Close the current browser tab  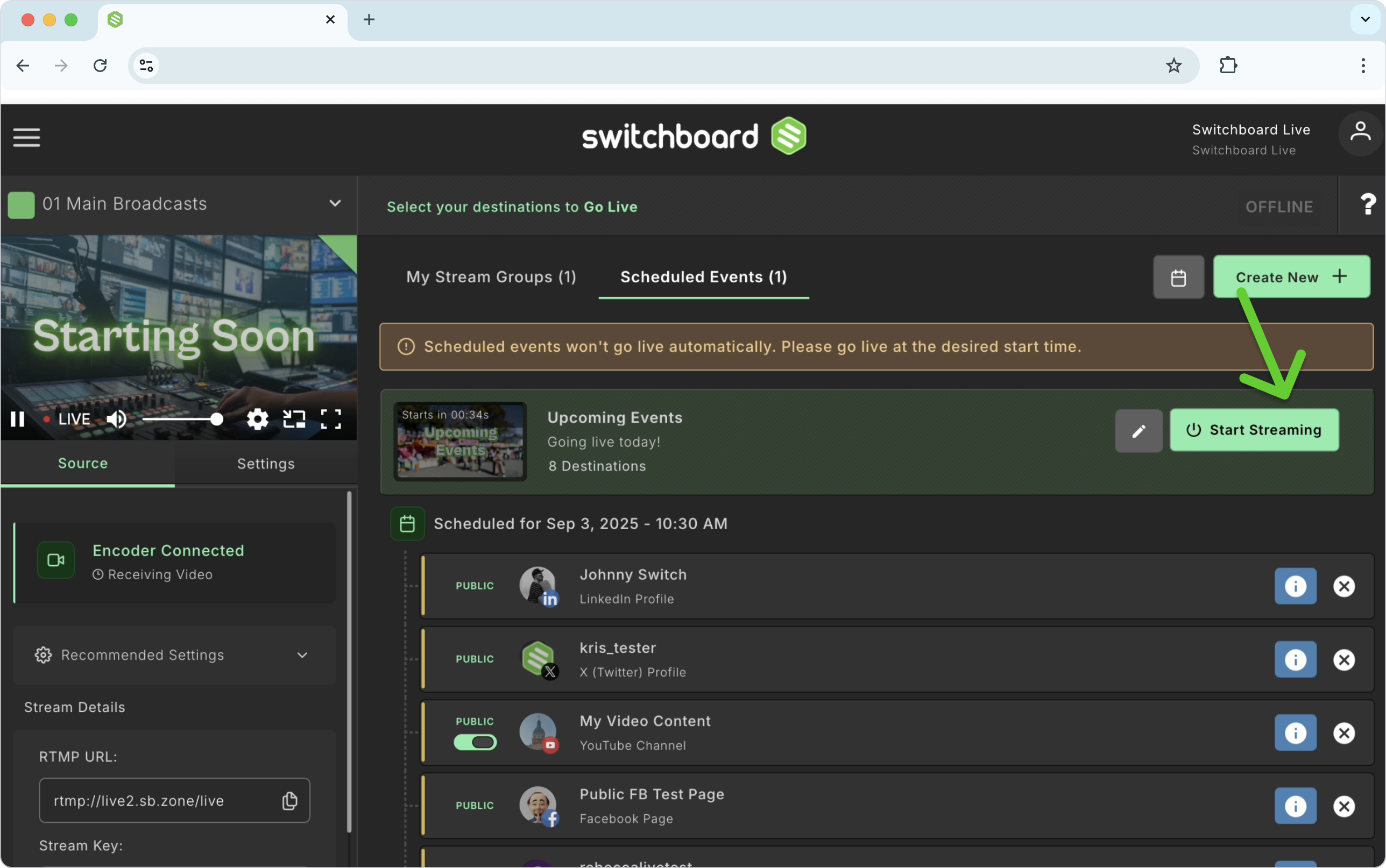coord(330,19)
